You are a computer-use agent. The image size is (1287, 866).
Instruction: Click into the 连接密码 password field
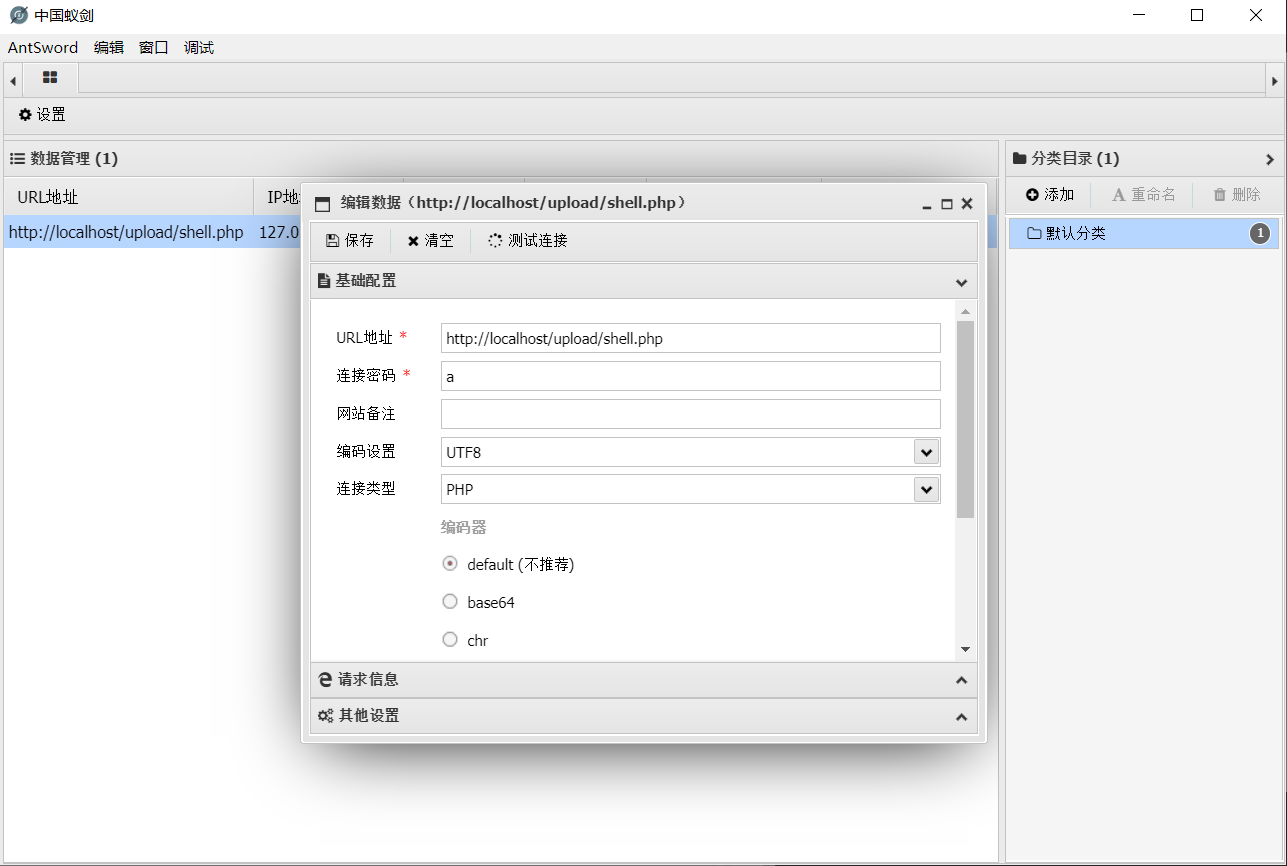pyautogui.click(x=690, y=376)
